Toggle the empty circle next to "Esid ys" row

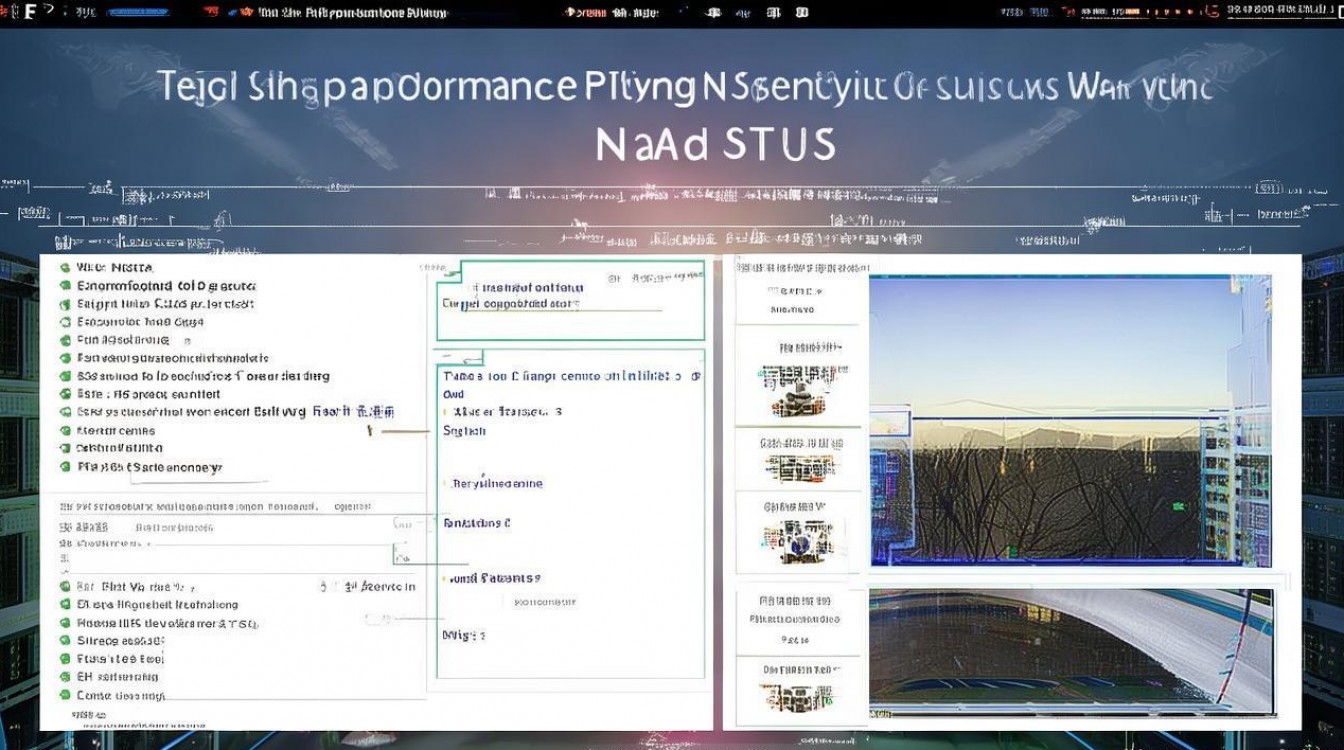click(65, 412)
